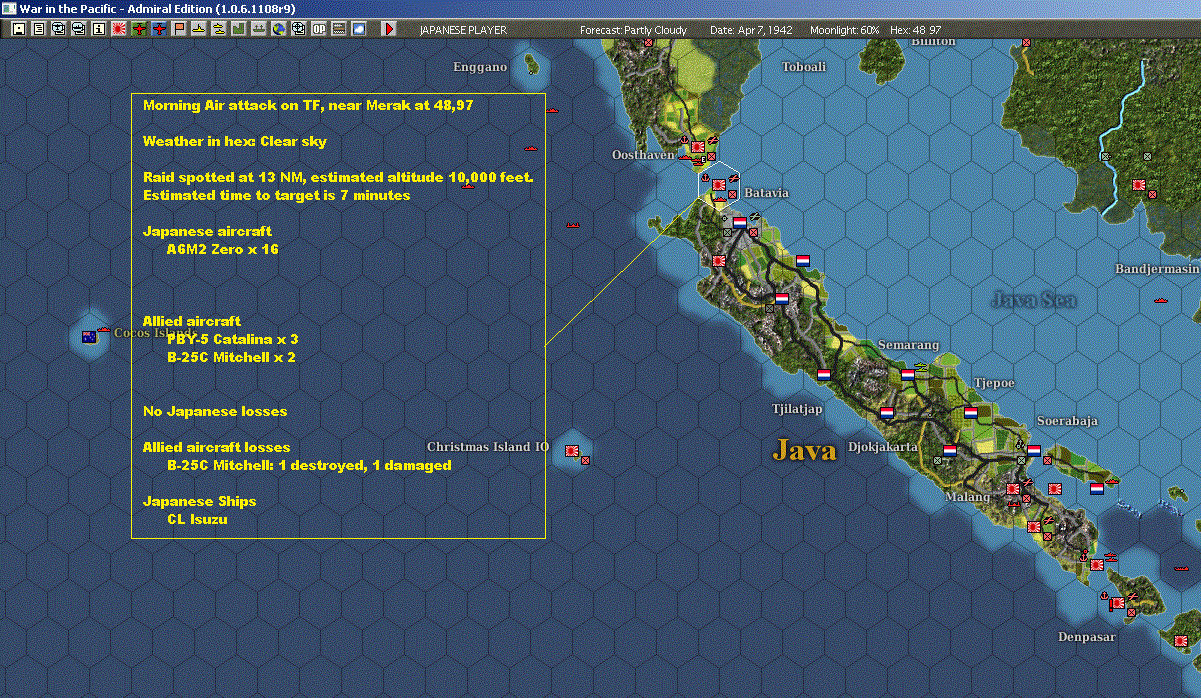Click the 'CL Isuzu' ship entry
Screen dimensions: 1201x698
pyautogui.click(x=199, y=519)
